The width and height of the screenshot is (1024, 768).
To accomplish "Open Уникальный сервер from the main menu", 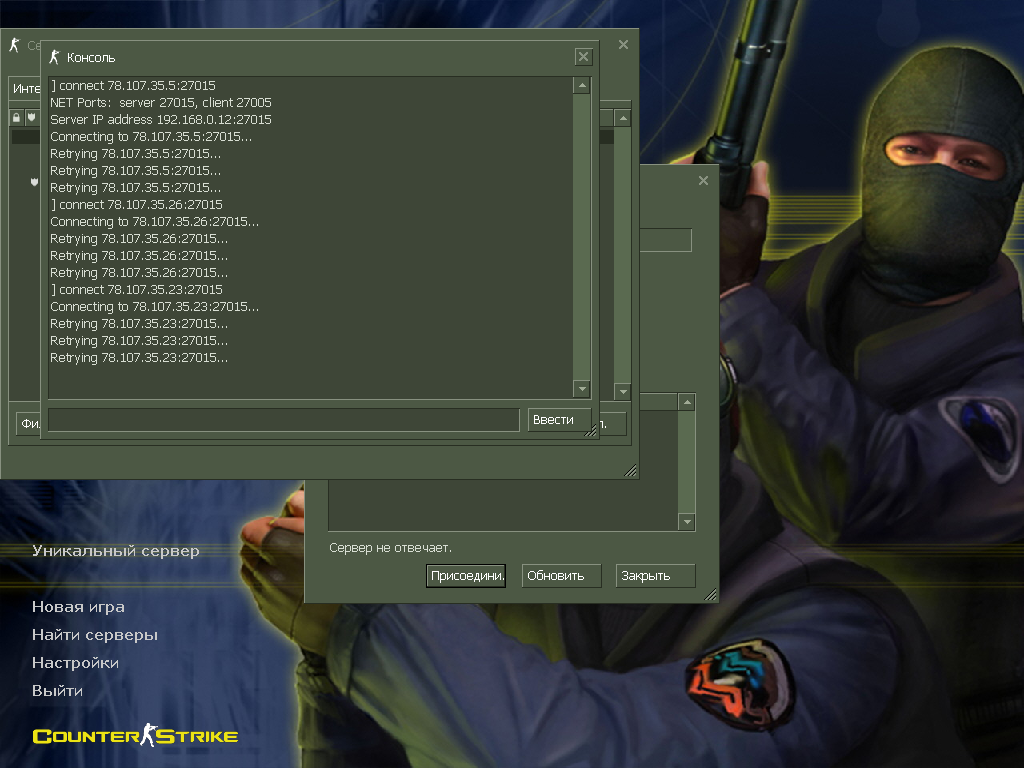I will click(x=116, y=551).
